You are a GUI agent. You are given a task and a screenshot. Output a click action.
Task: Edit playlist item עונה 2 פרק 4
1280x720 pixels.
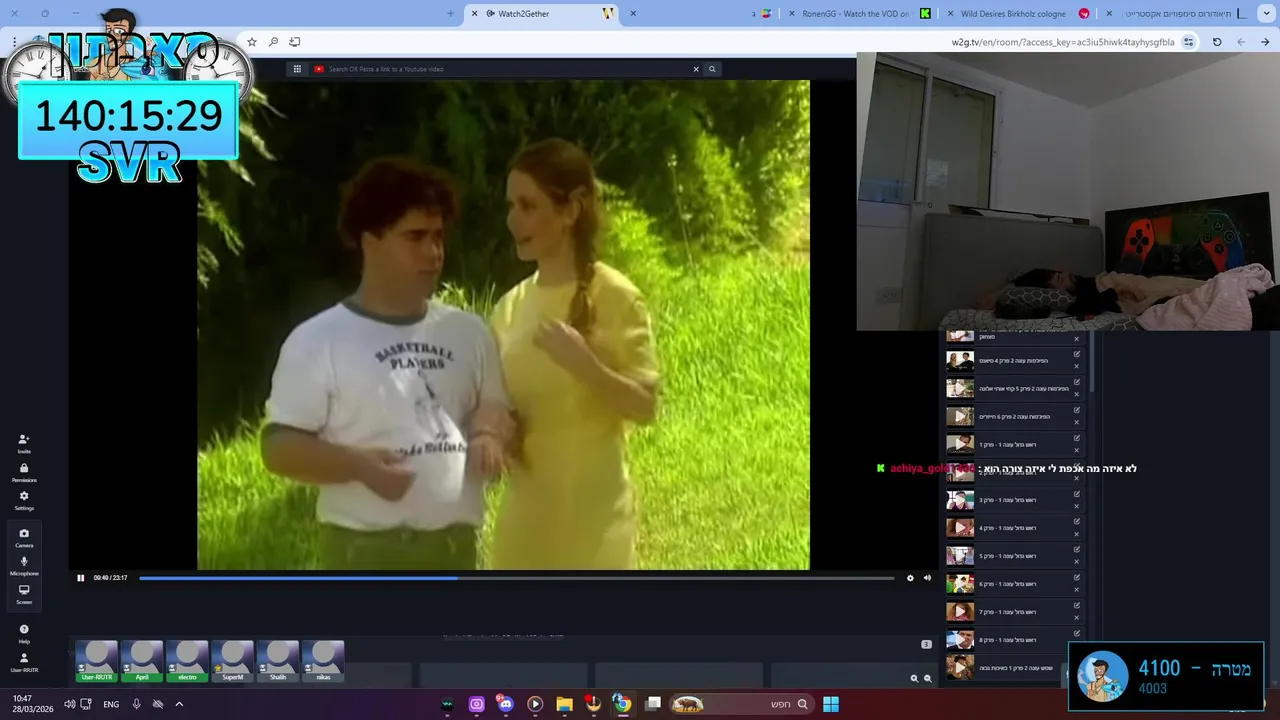click(1077, 354)
